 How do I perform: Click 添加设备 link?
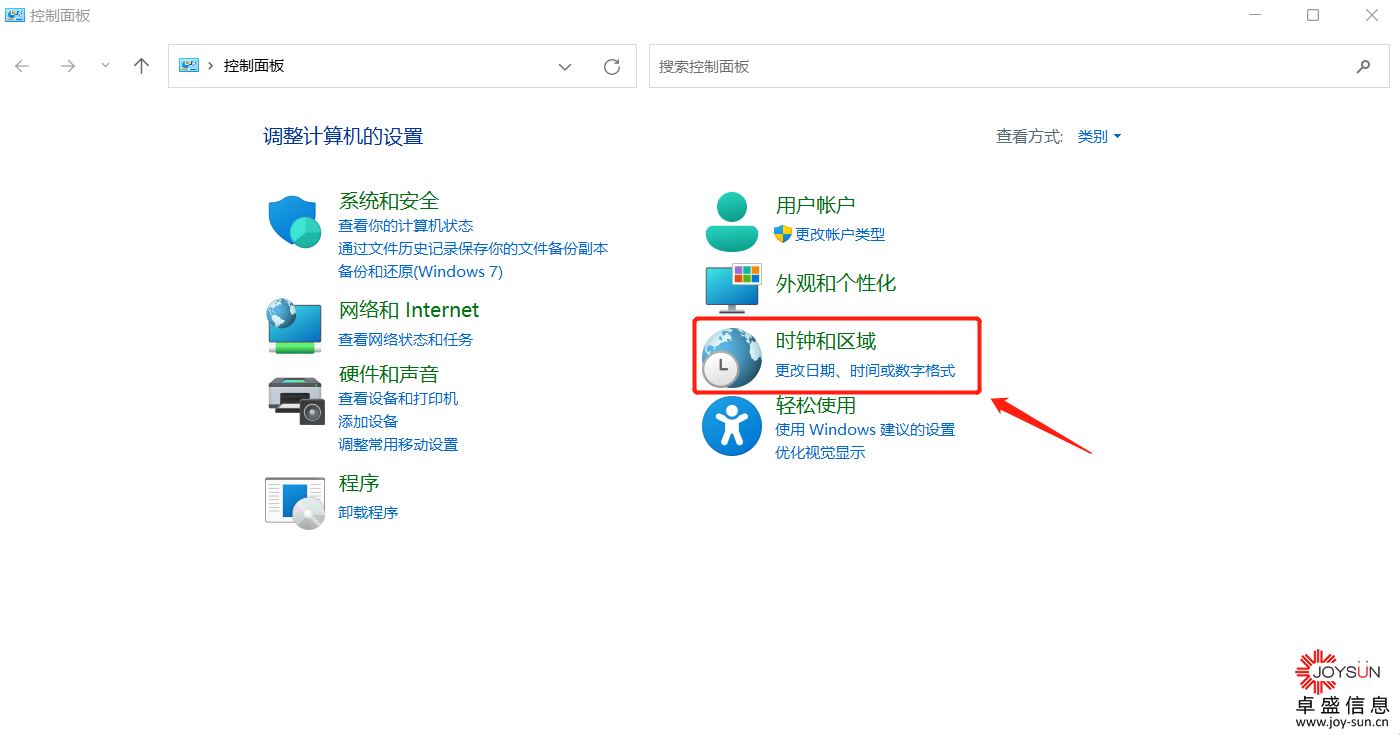tap(368, 422)
